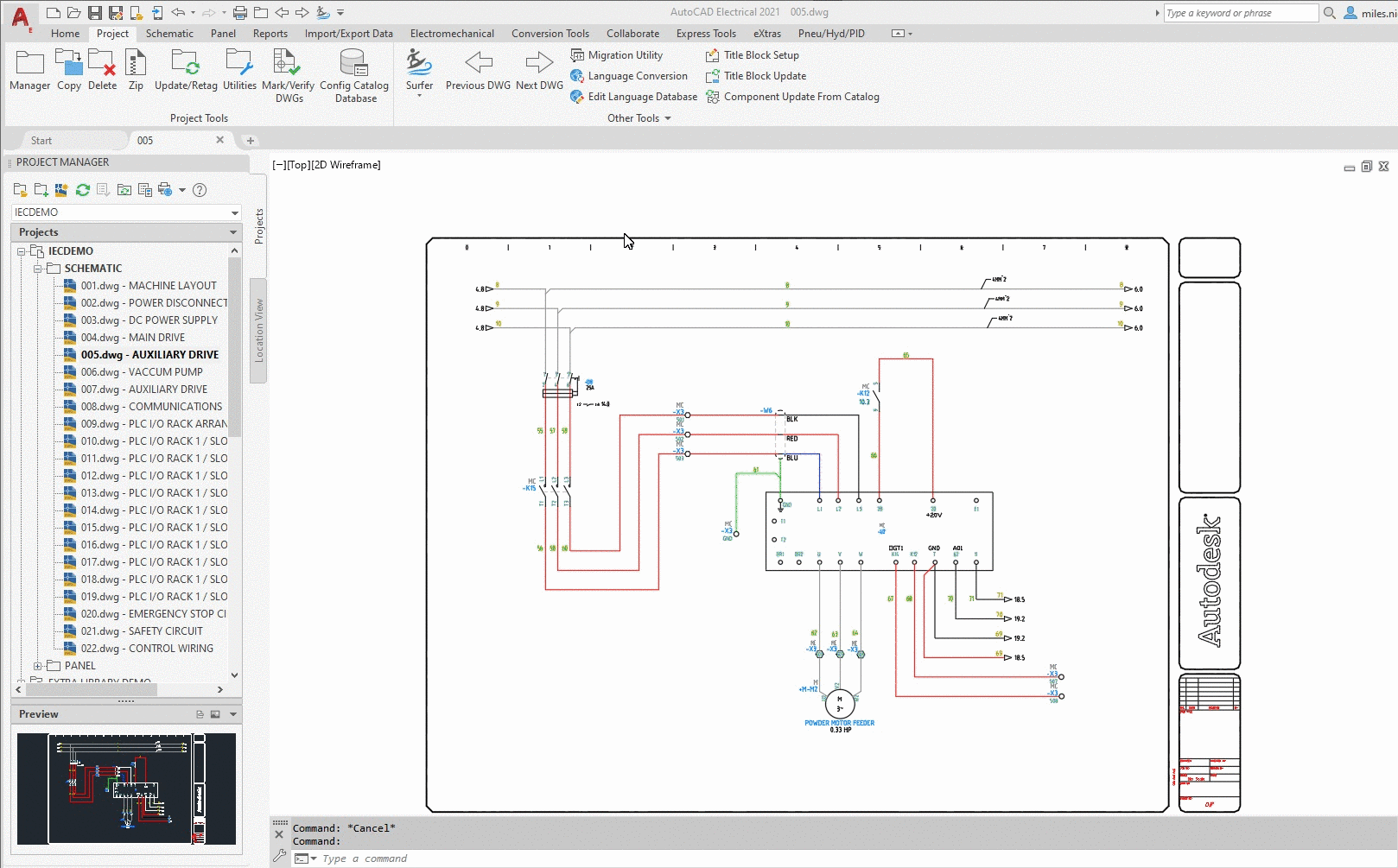Switch to the Schematic ribbon tab

coord(169,34)
